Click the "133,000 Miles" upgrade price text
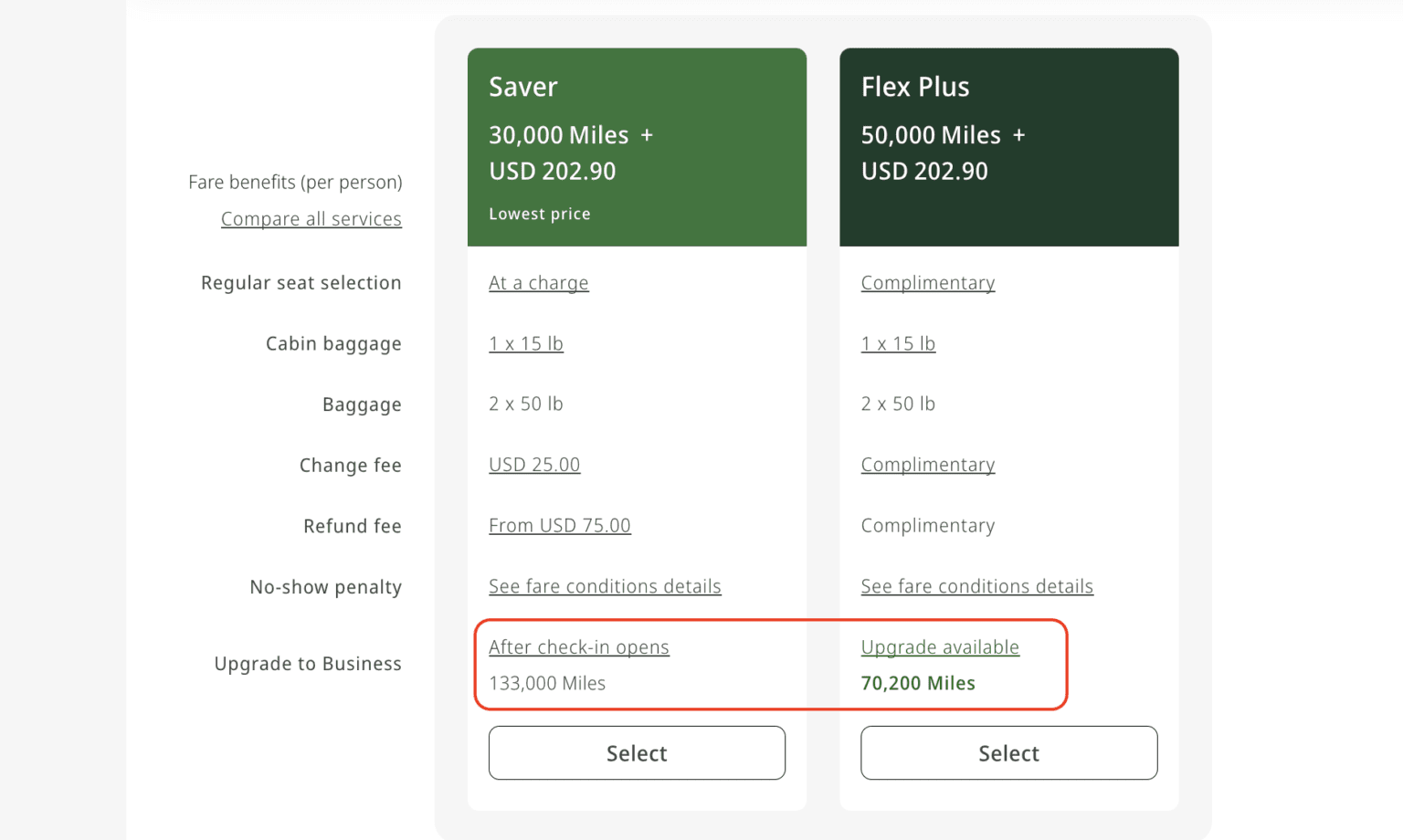 546,683
